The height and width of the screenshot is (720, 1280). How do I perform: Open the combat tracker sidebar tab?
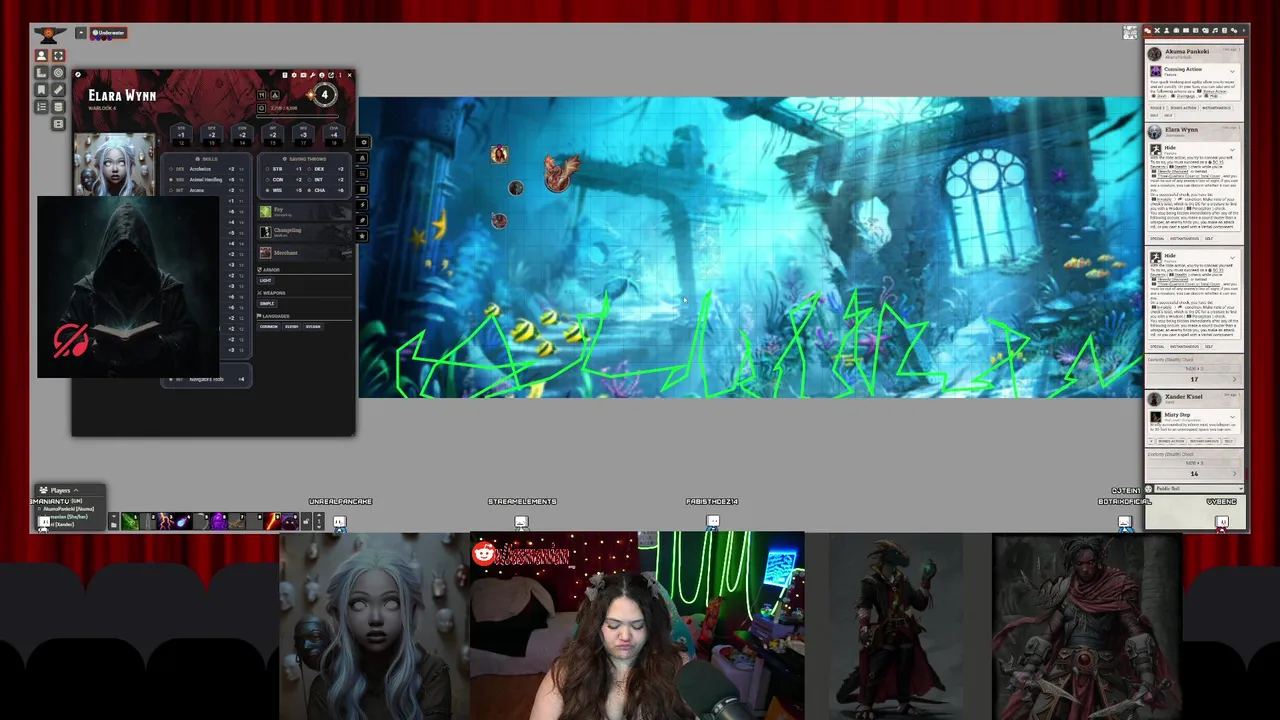coord(1157,31)
